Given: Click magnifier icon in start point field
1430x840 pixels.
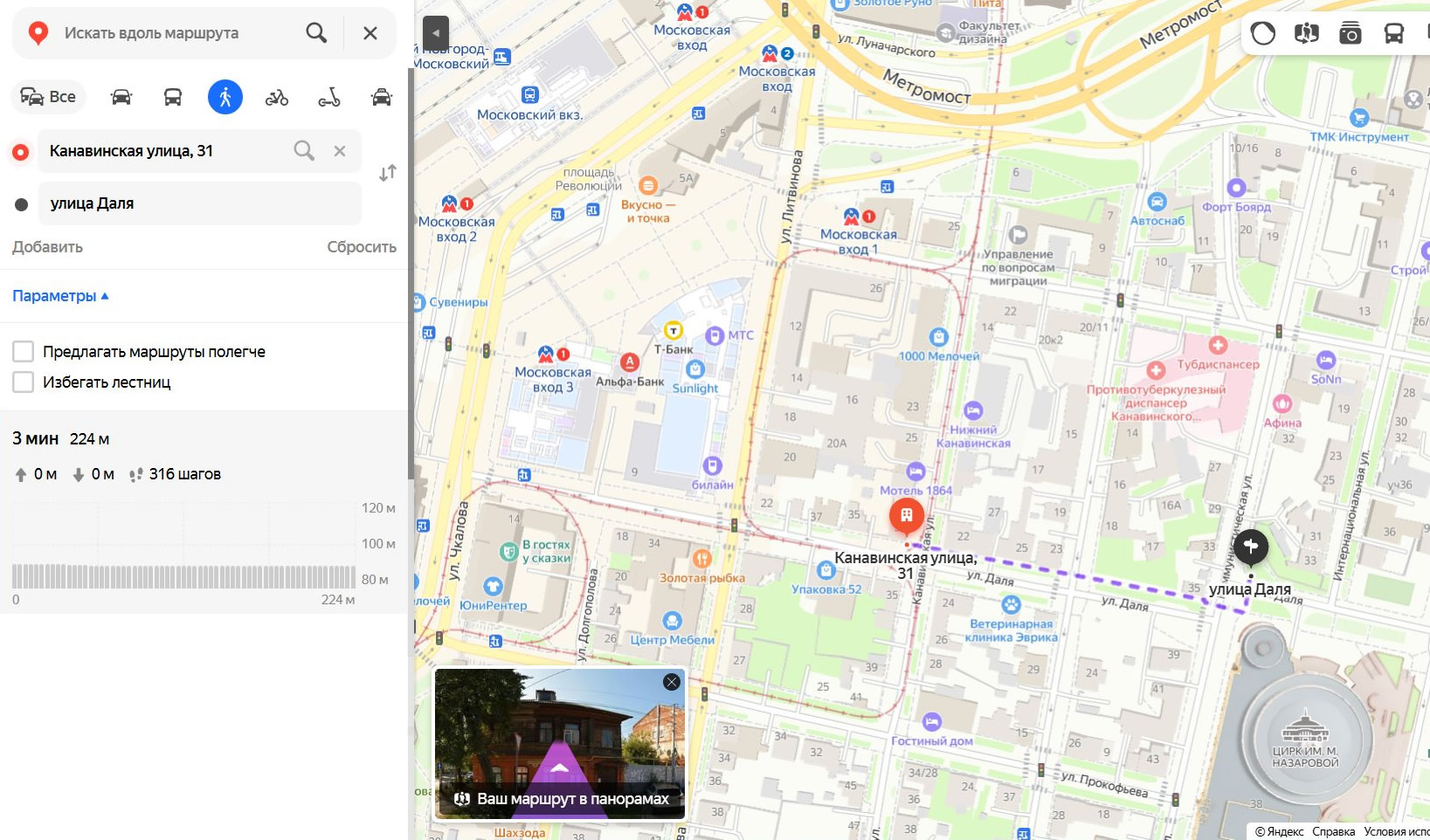Looking at the screenshot, I should click(x=304, y=151).
